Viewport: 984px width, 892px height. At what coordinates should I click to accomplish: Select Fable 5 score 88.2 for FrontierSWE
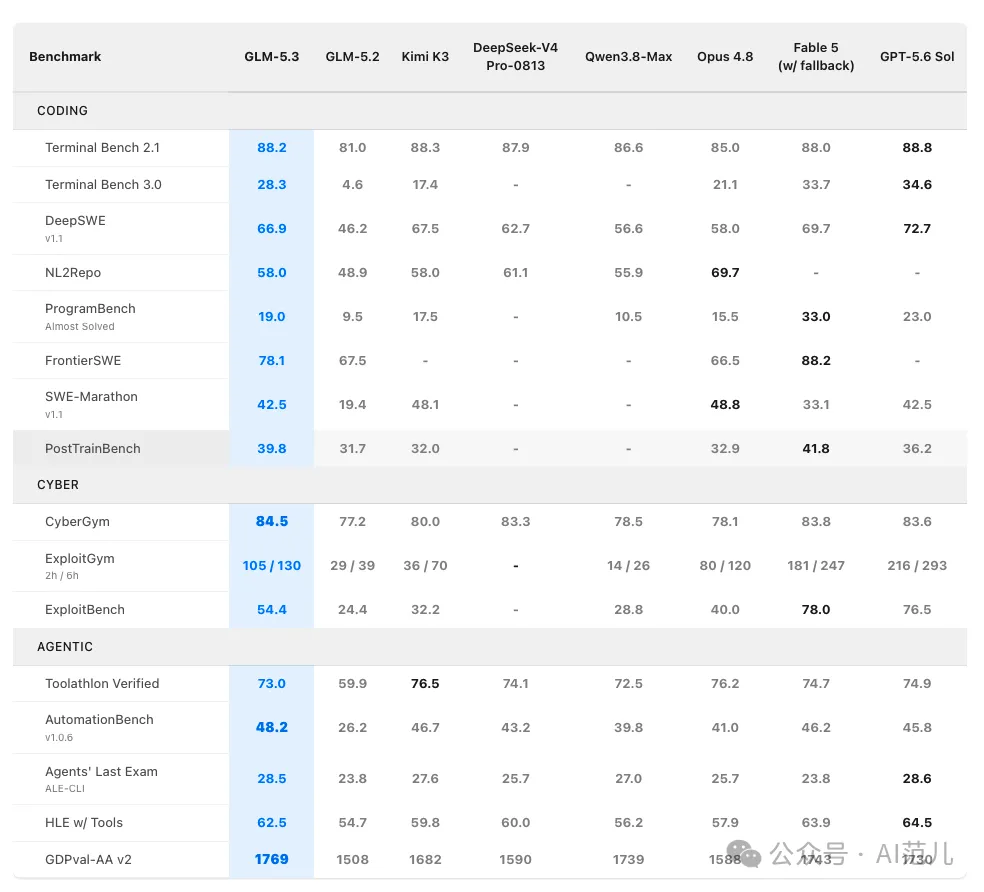816,360
